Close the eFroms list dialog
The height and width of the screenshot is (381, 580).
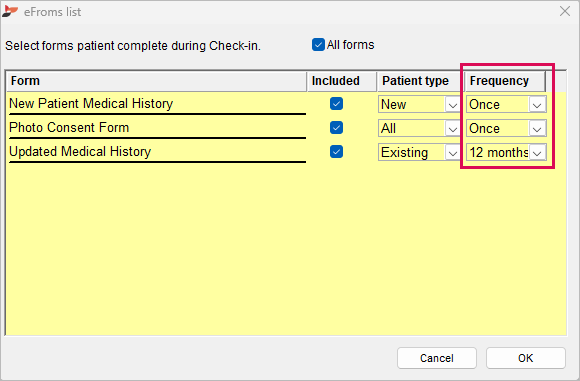tap(565, 11)
